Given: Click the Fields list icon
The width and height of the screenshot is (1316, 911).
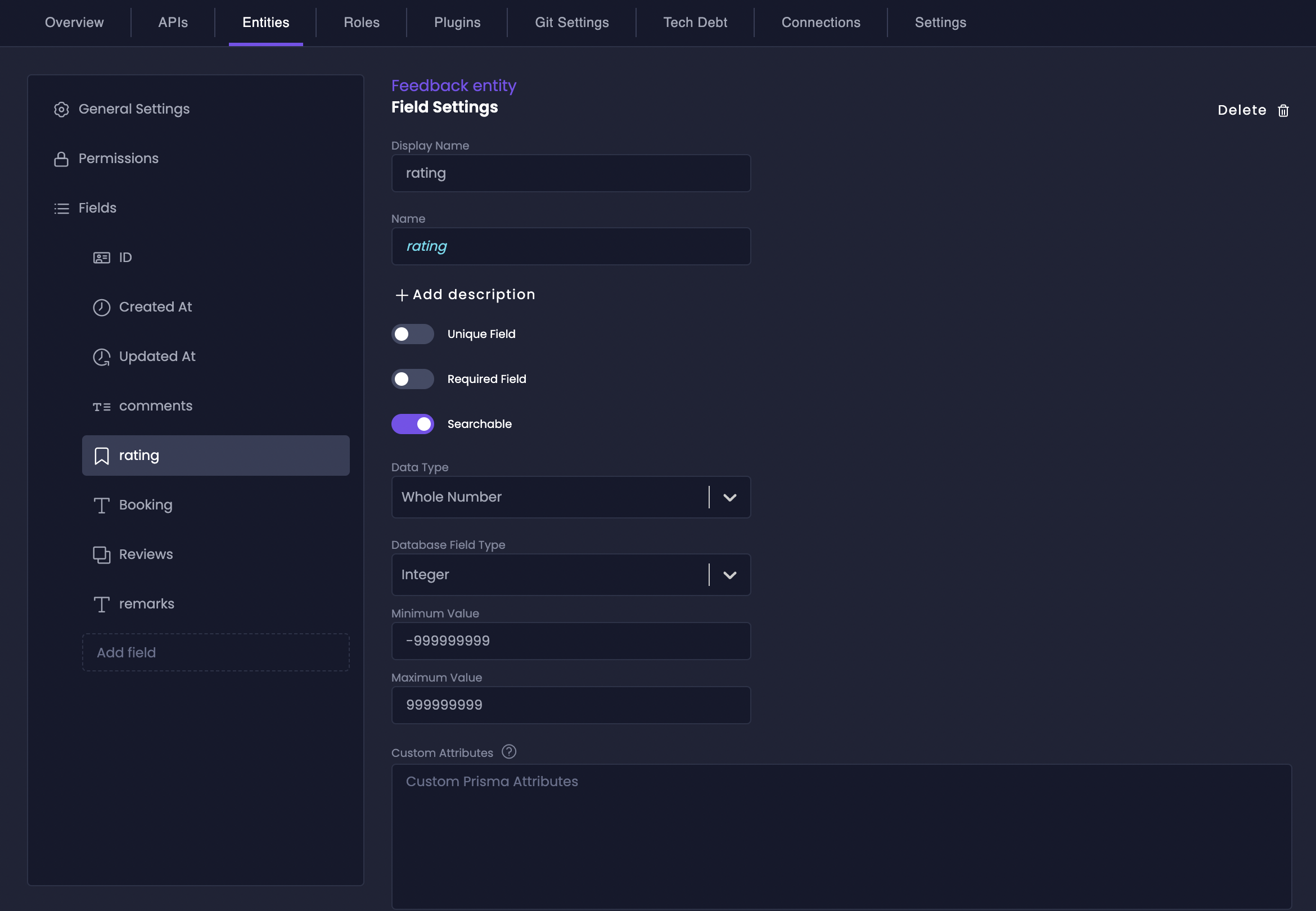Looking at the screenshot, I should point(61,208).
